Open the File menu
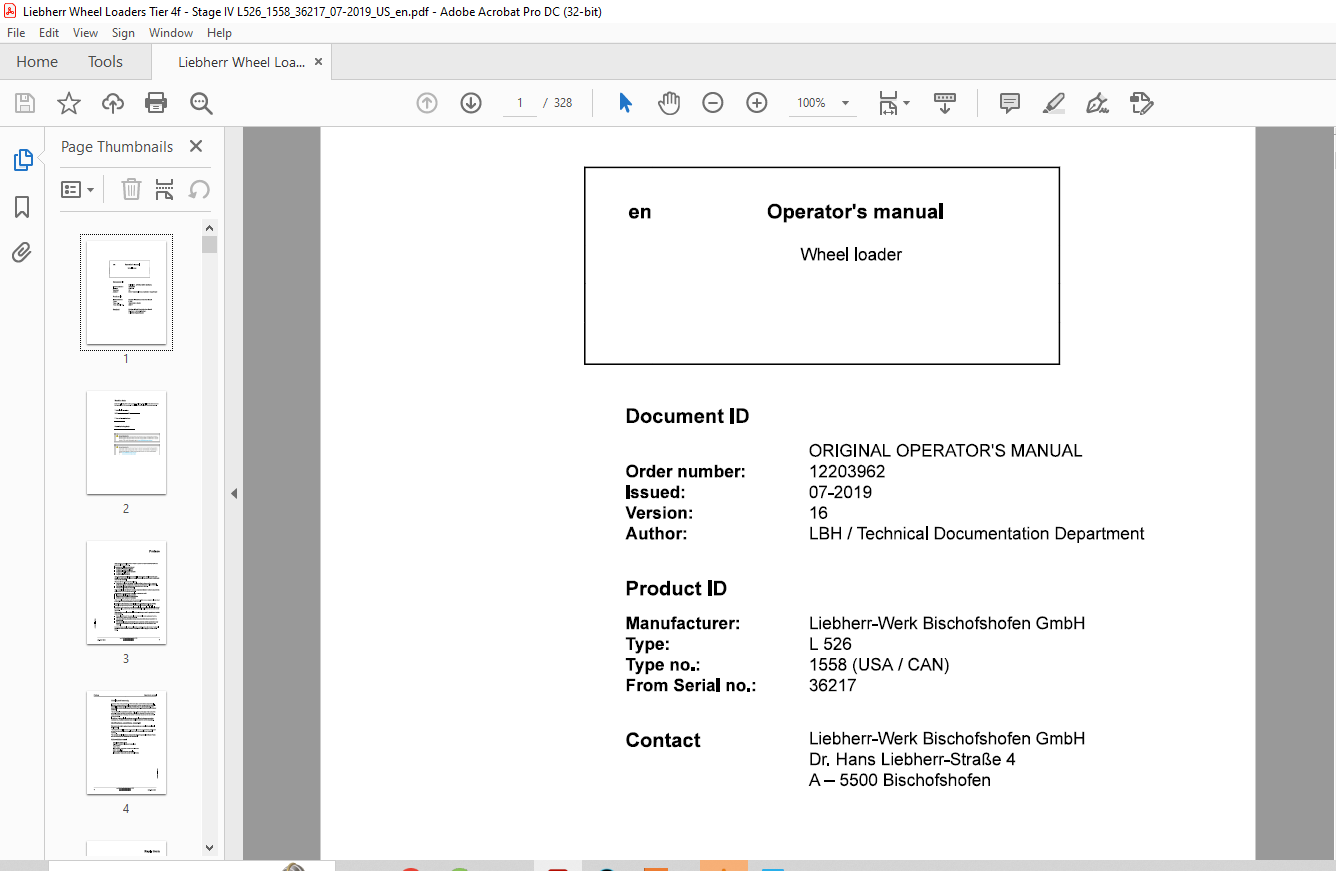The image size is (1336, 871). 16,33
